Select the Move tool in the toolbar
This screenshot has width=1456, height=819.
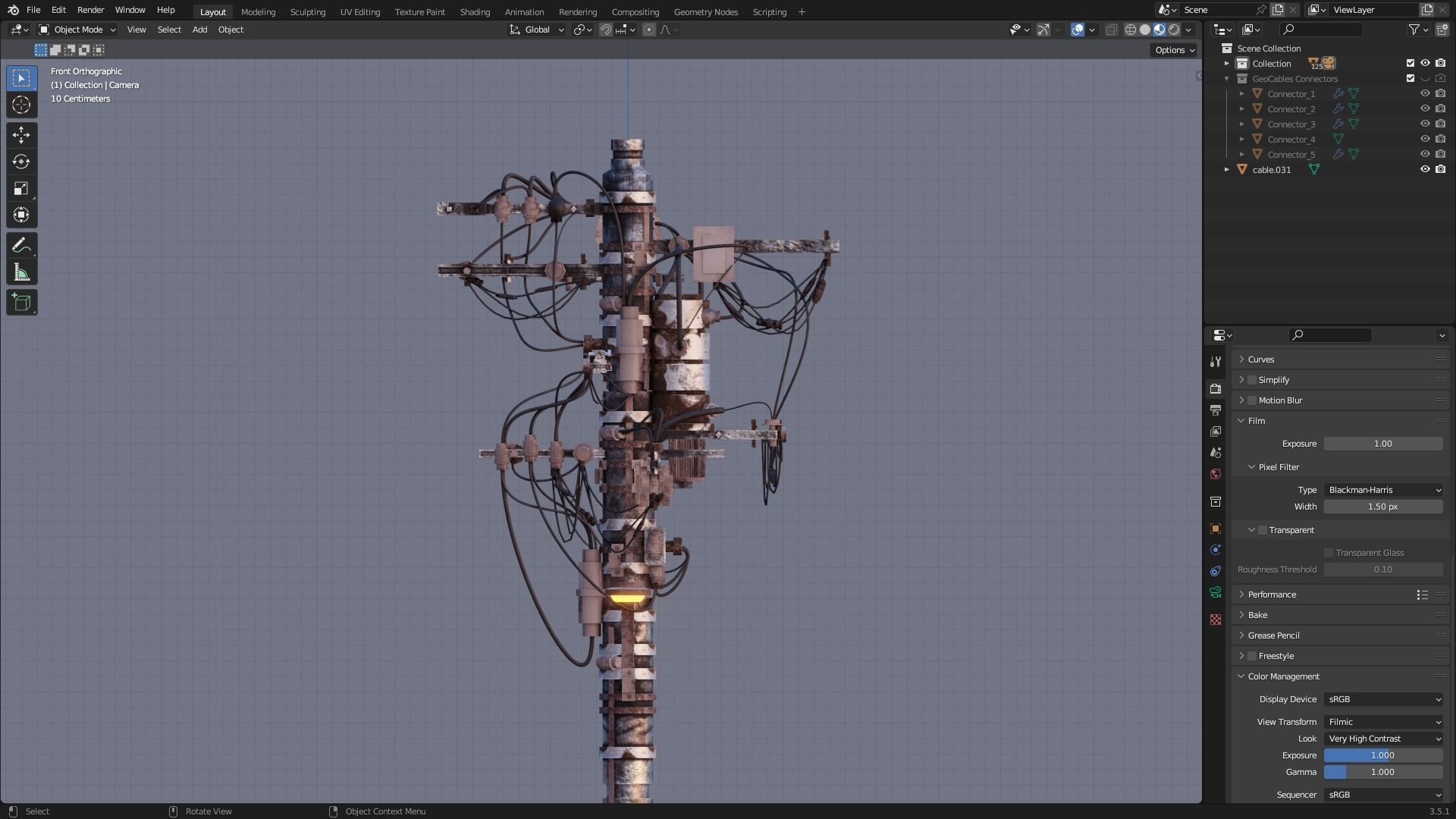[x=21, y=135]
